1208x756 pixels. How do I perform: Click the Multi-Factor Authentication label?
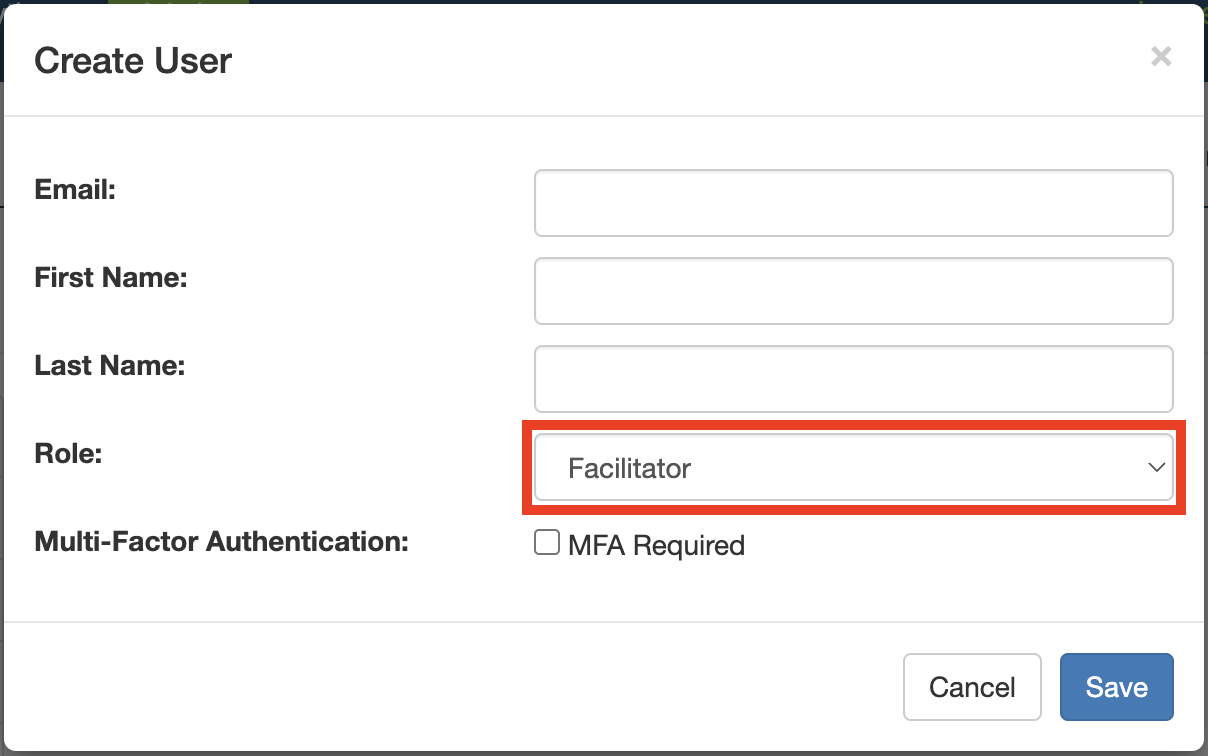(x=222, y=541)
